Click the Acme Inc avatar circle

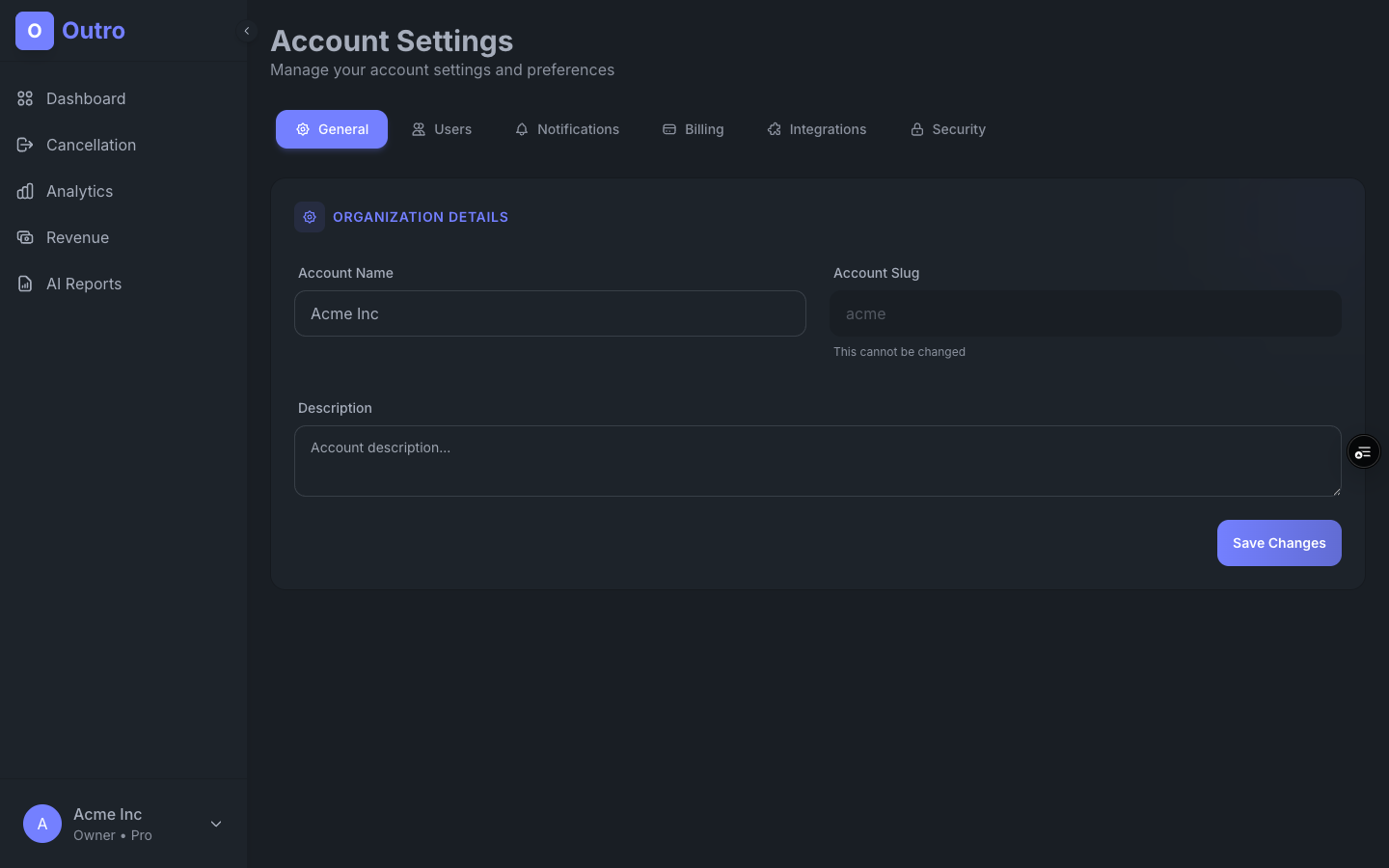[42, 824]
